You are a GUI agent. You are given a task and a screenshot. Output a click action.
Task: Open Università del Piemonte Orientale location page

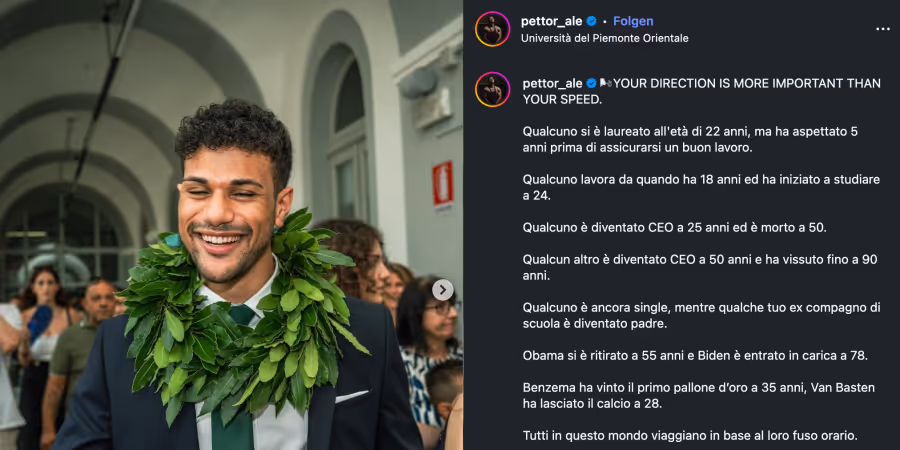click(604, 38)
